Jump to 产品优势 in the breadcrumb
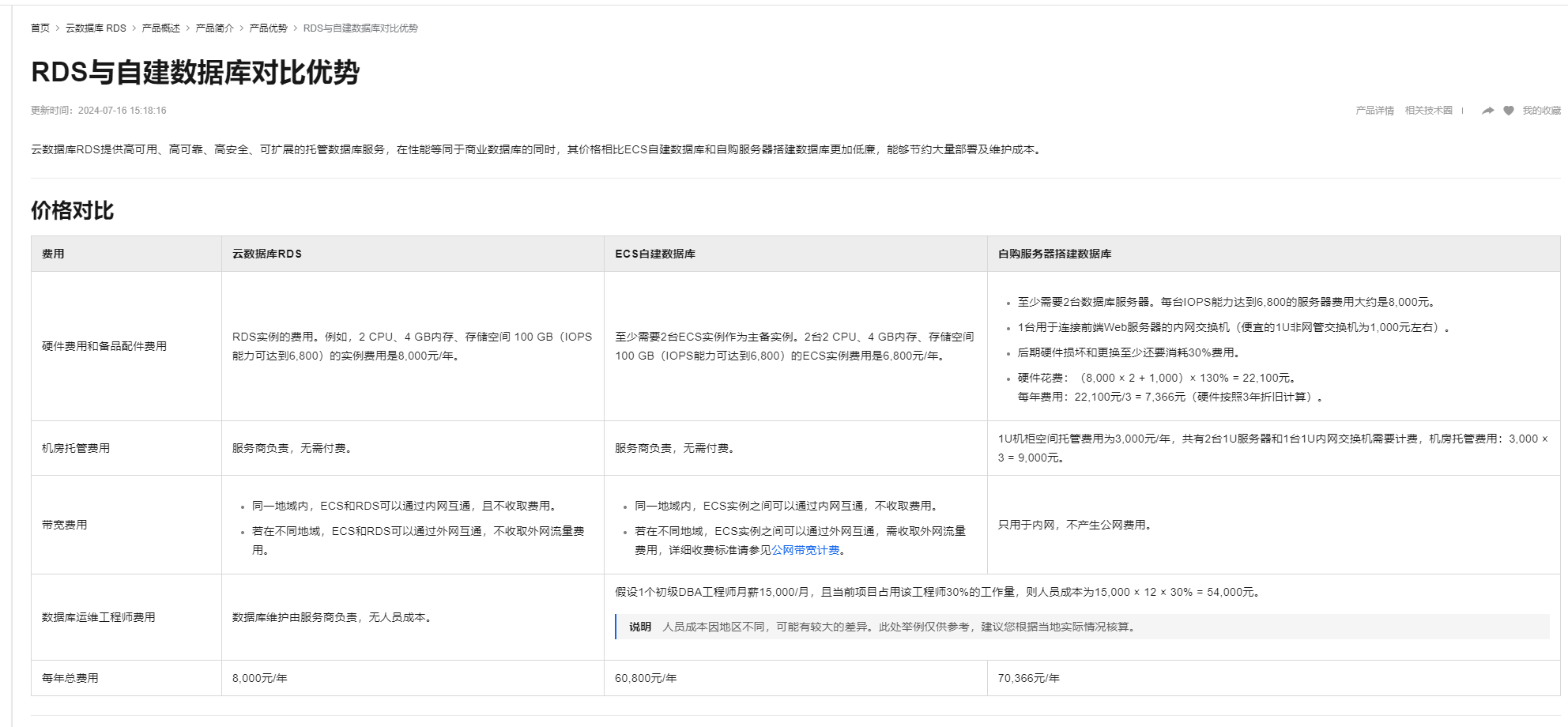This screenshot has height=727, width=1568. [x=269, y=28]
